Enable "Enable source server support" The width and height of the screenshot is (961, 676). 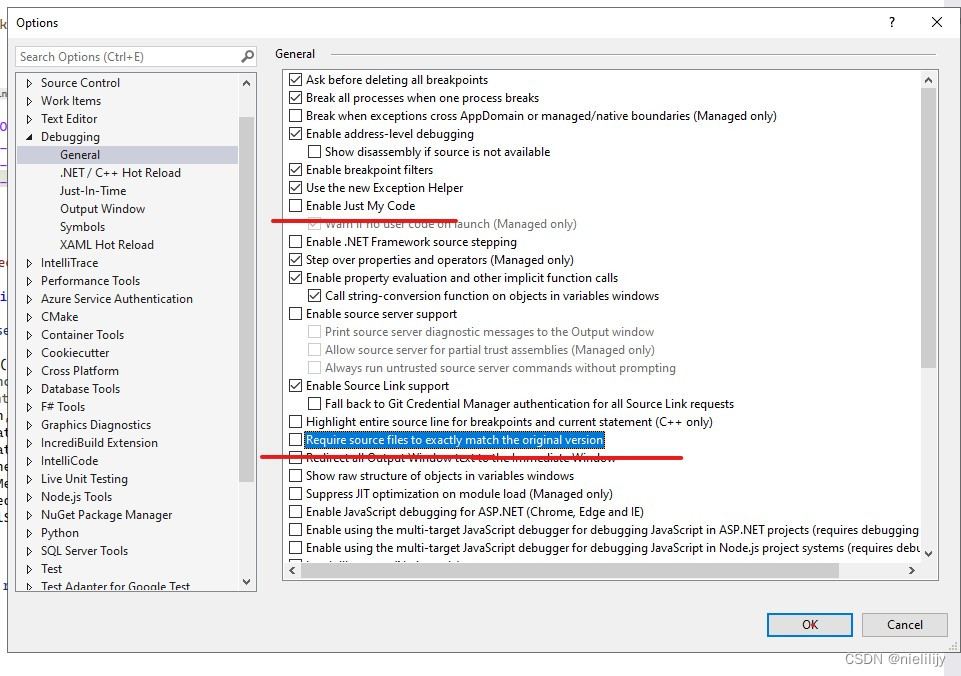pos(296,313)
